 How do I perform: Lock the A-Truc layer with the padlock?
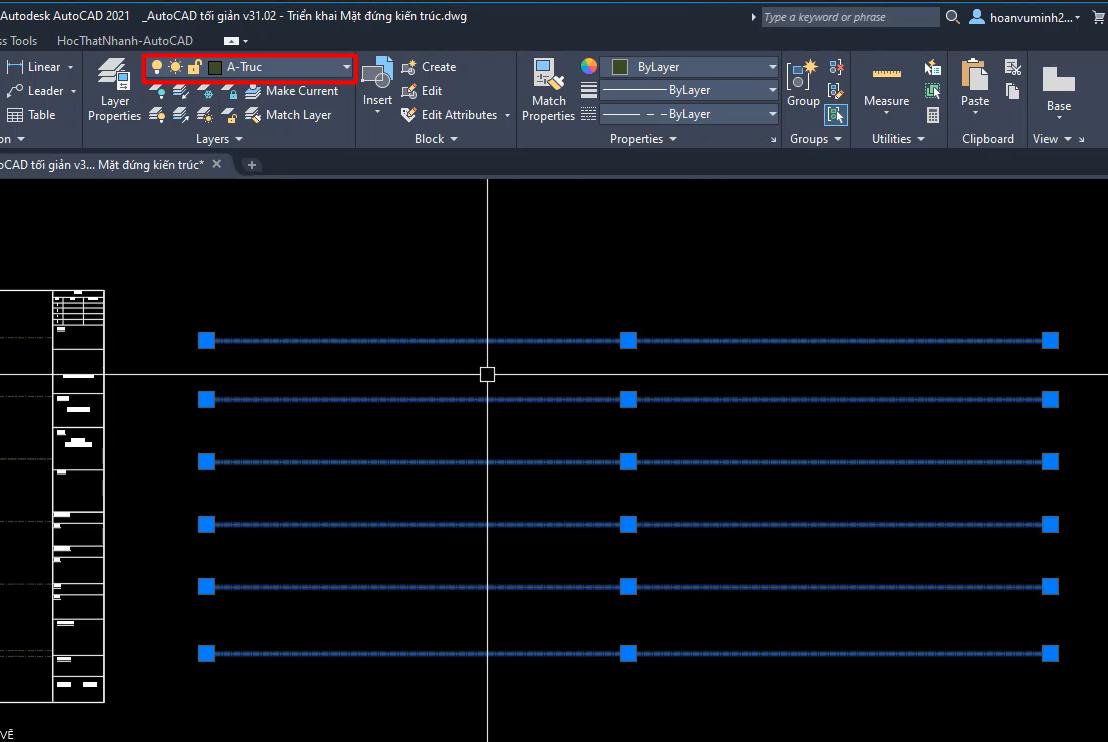[x=194, y=67]
